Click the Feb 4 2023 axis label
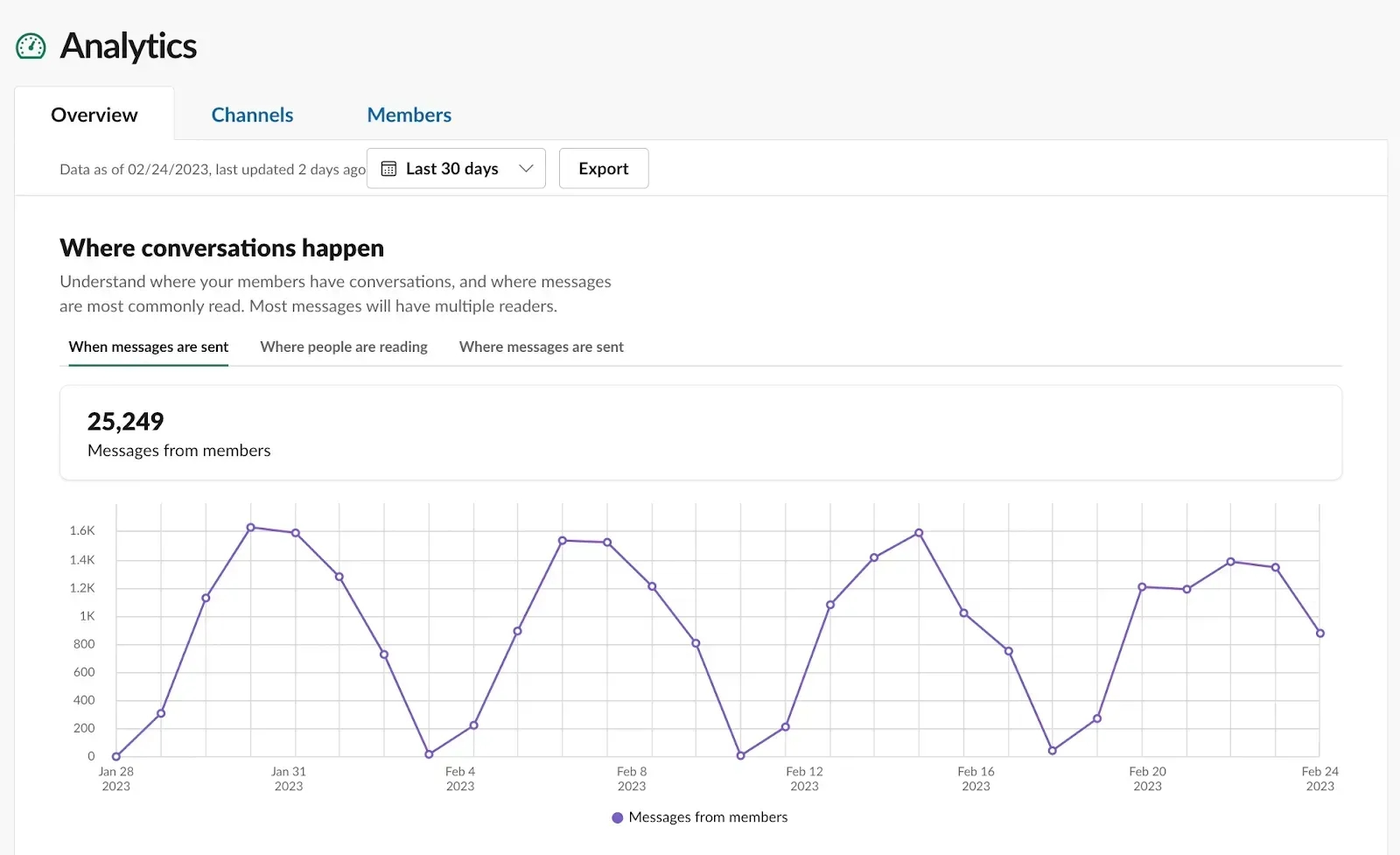 tap(460, 779)
